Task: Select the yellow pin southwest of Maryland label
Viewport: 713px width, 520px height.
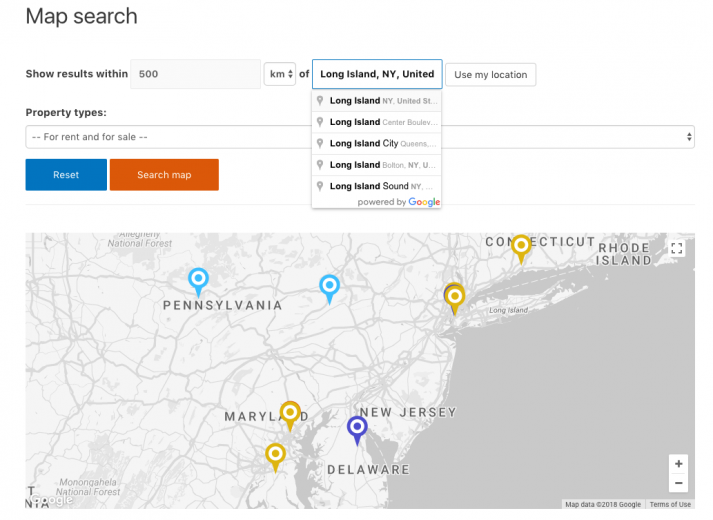Action: pyautogui.click(x=275, y=457)
